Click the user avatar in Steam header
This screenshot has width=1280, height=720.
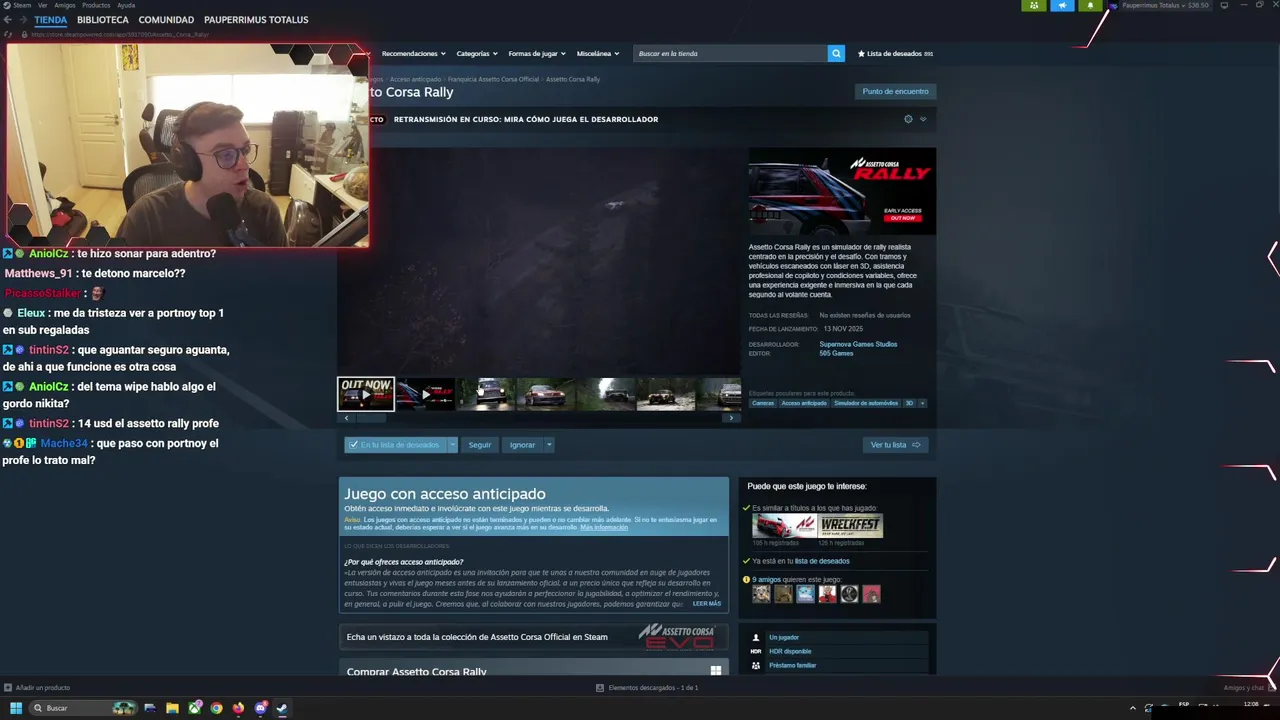click(x=1113, y=5)
